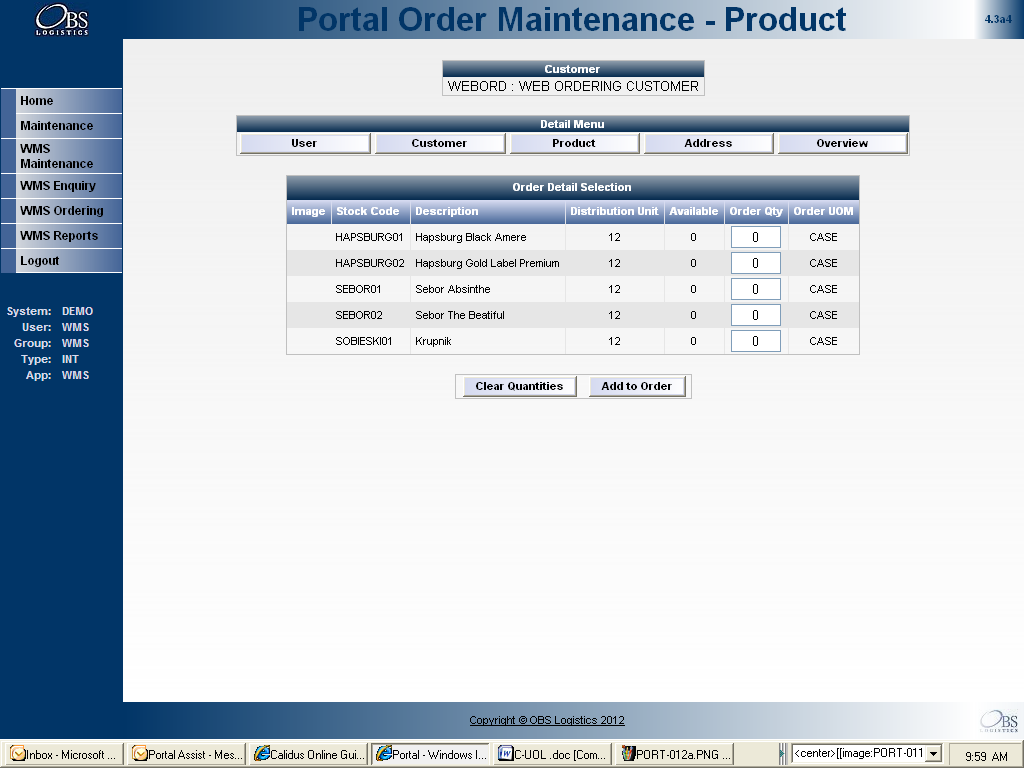Select stock code HAPSBURG01
The width and height of the screenshot is (1024, 768).
(369, 237)
